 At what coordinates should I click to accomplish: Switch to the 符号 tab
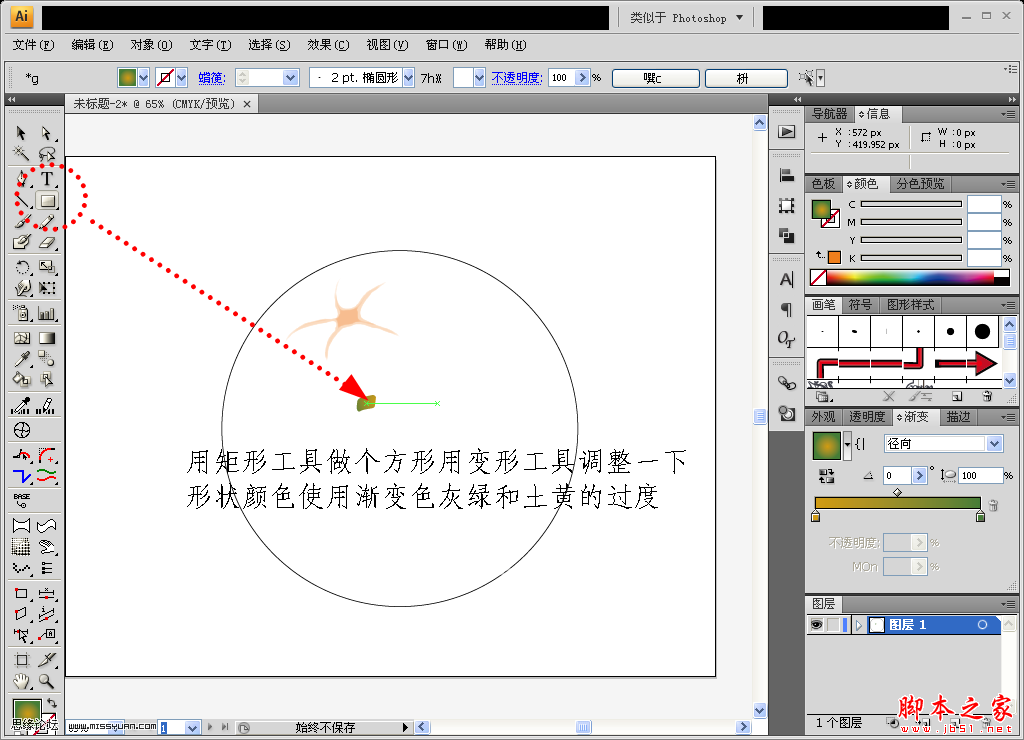tap(860, 304)
